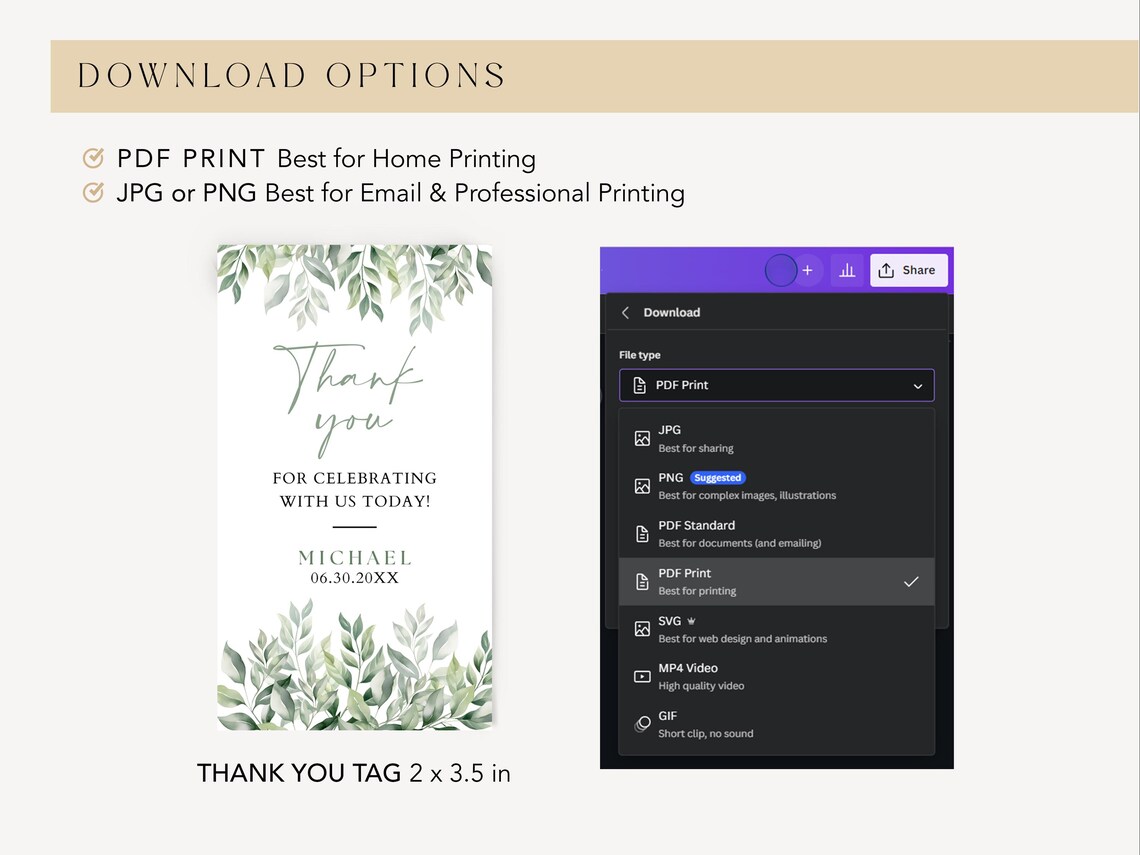
Task: Open the File type PDF Print dropdown
Action: (776, 385)
